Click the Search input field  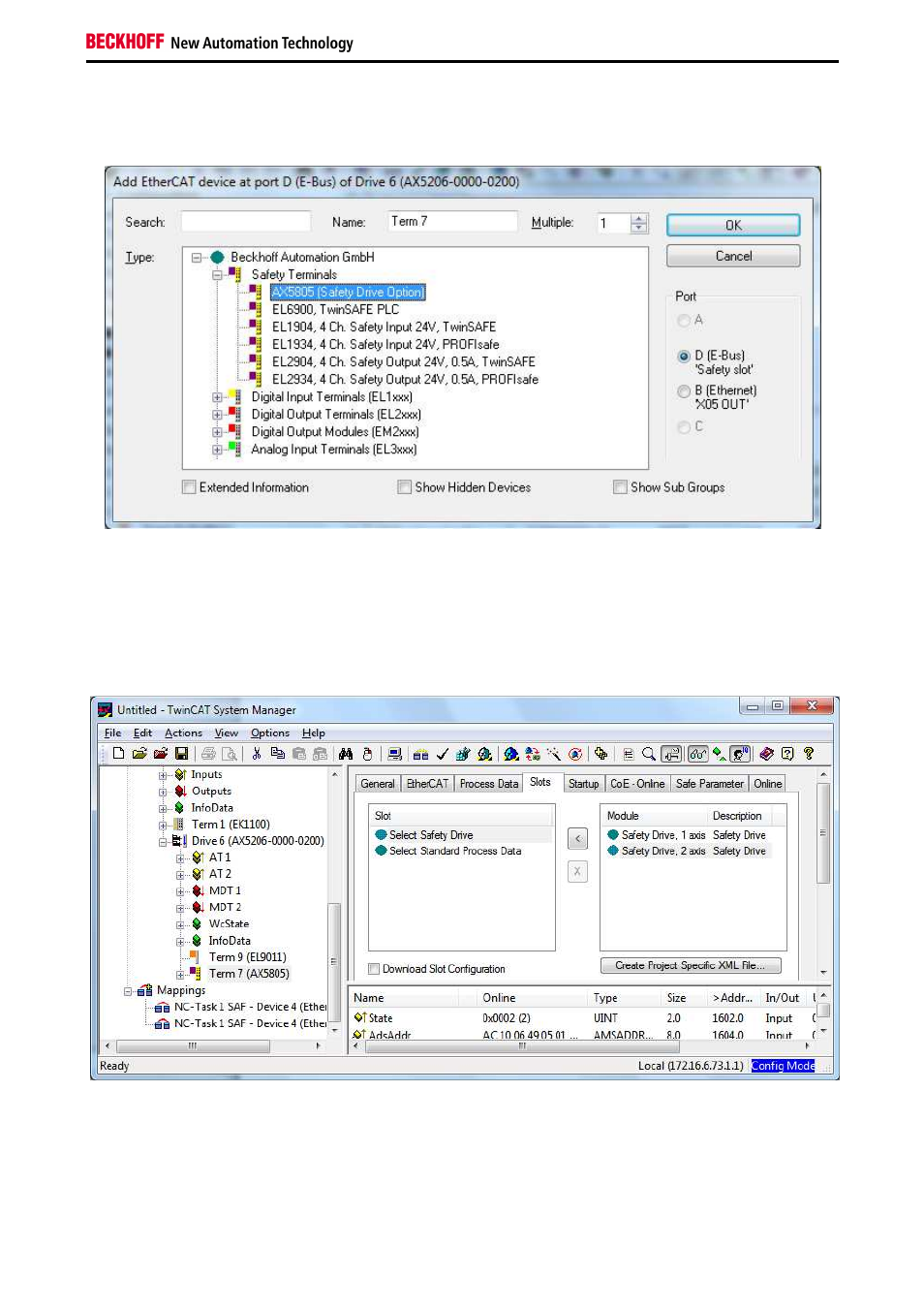click(x=246, y=222)
